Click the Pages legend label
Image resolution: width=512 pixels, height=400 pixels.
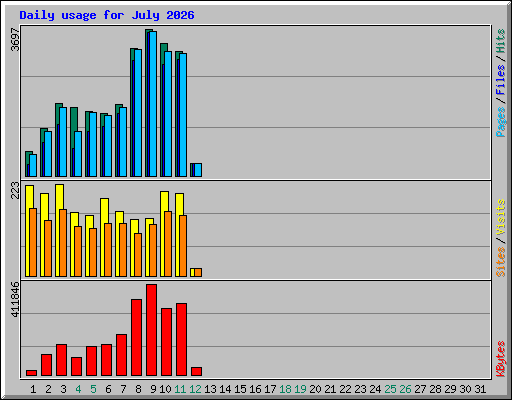pyautogui.click(x=500, y=122)
